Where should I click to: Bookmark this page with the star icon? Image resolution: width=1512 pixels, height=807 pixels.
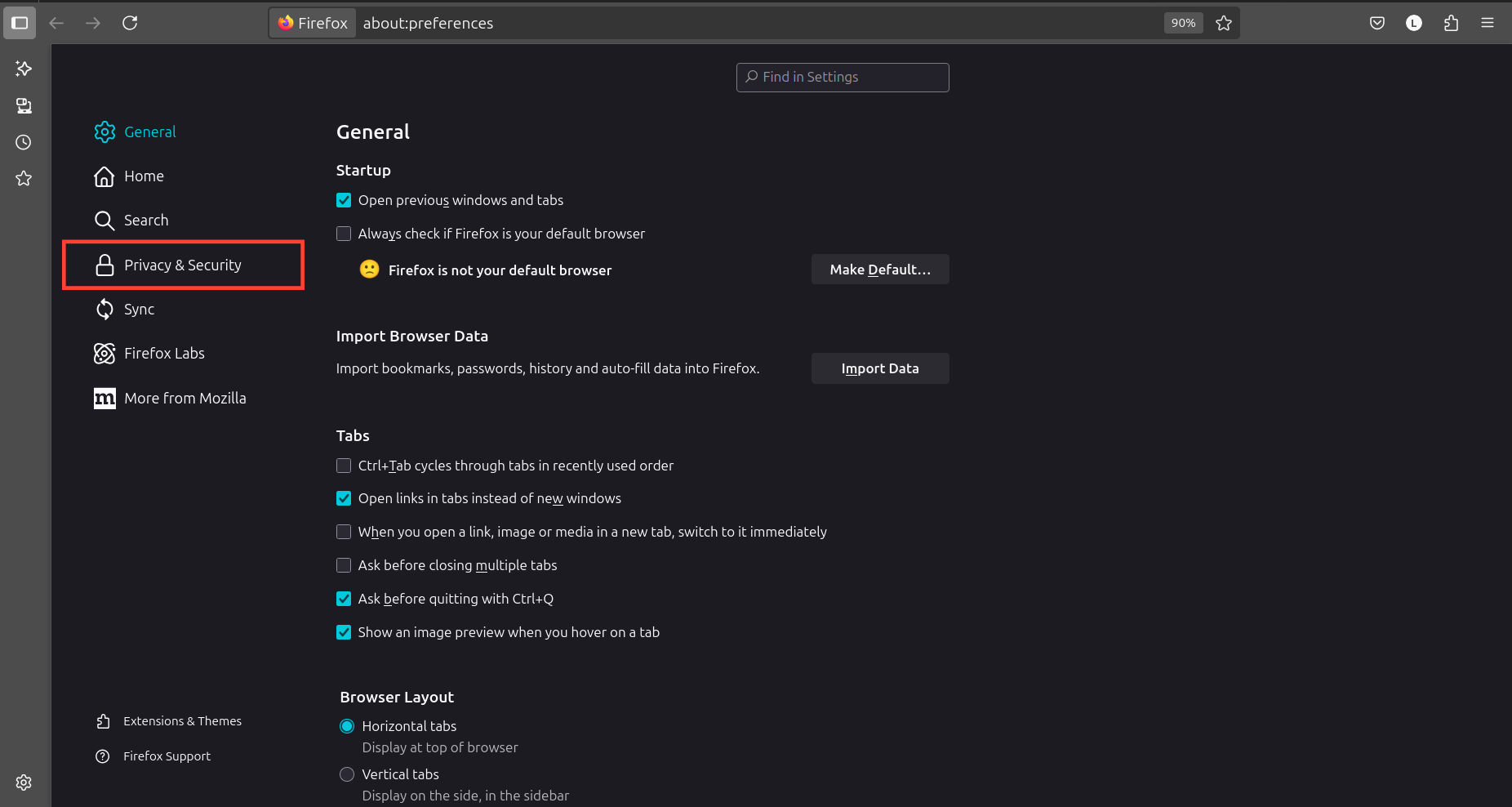click(x=1224, y=23)
